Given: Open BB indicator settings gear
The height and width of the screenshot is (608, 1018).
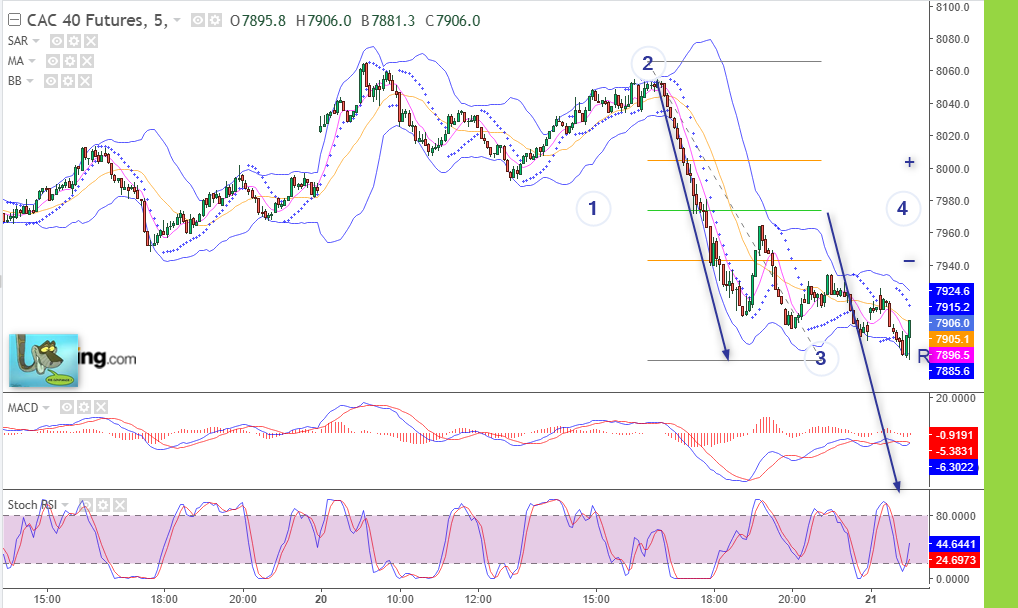Looking at the screenshot, I should pos(68,81).
